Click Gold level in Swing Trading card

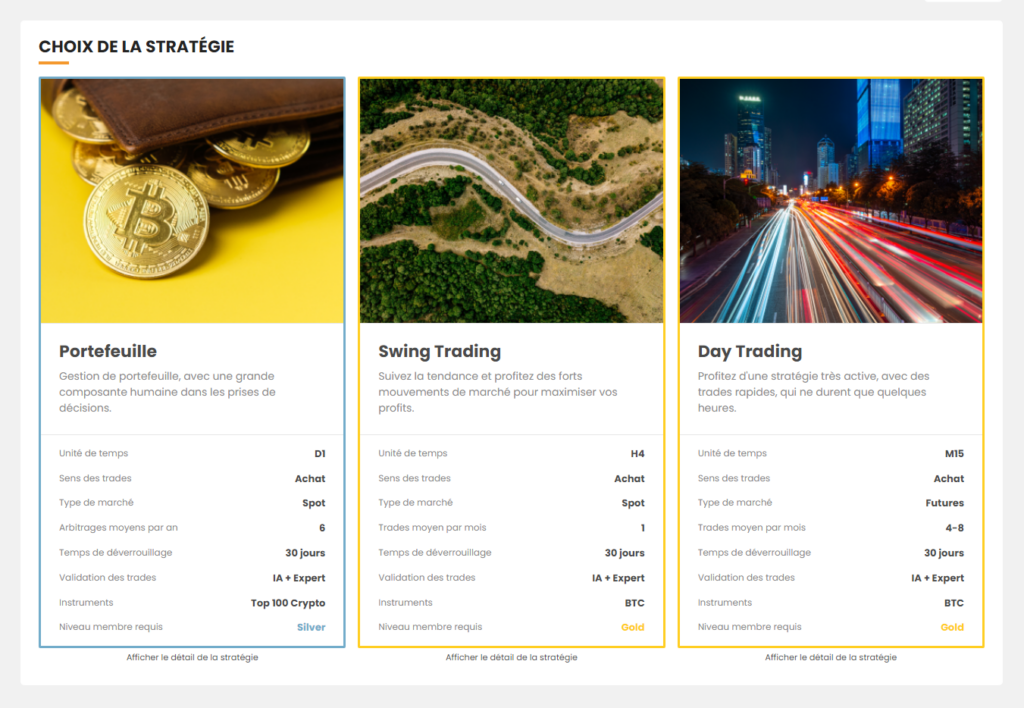click(x=632, y=627)
